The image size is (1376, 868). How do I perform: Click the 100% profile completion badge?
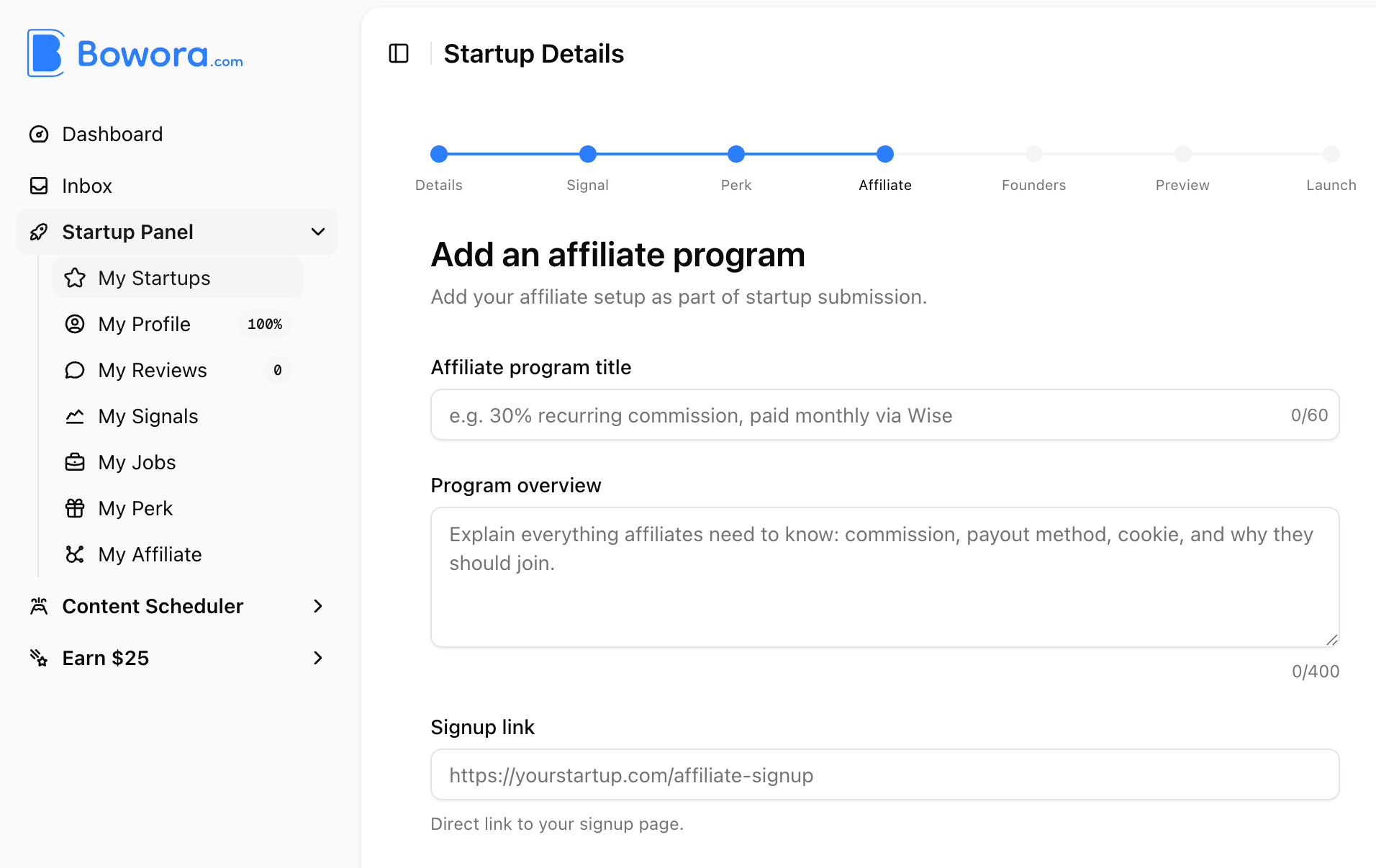(x=263, y=324)
